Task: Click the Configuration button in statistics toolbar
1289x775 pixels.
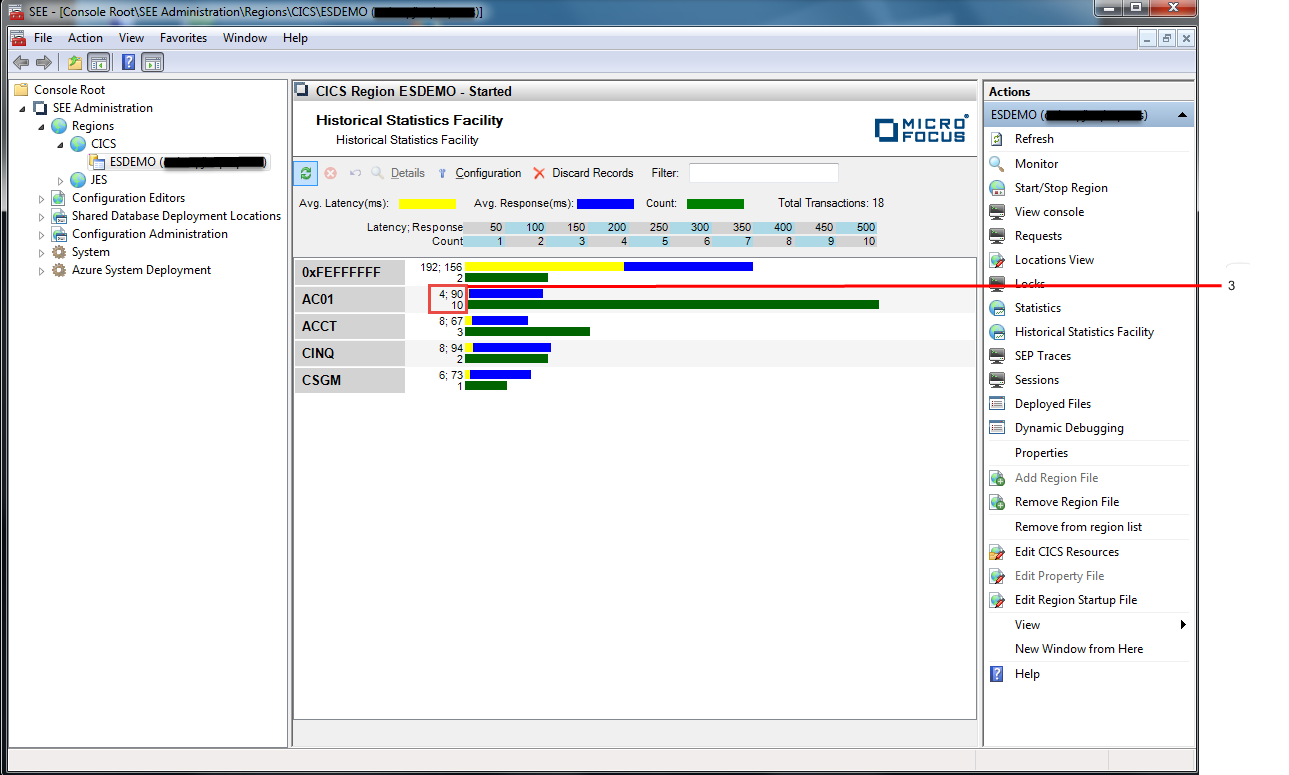Action: click(487, 173)
